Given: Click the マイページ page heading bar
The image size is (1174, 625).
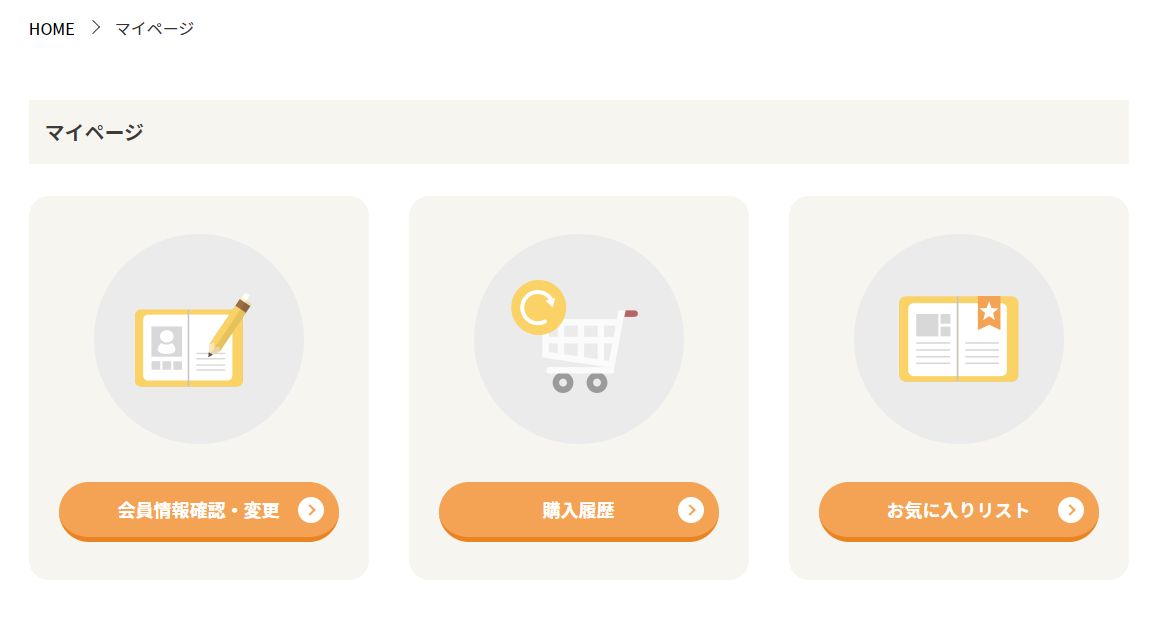Looking at the screenshot, I should click(x=579, y=132).
